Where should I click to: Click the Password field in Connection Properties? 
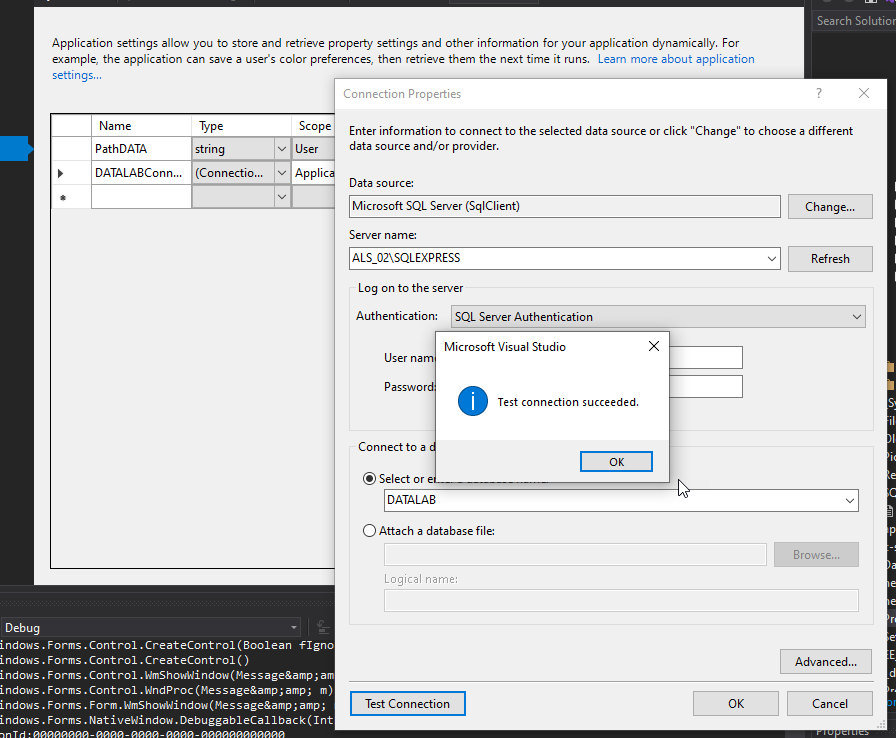(706, 387)
